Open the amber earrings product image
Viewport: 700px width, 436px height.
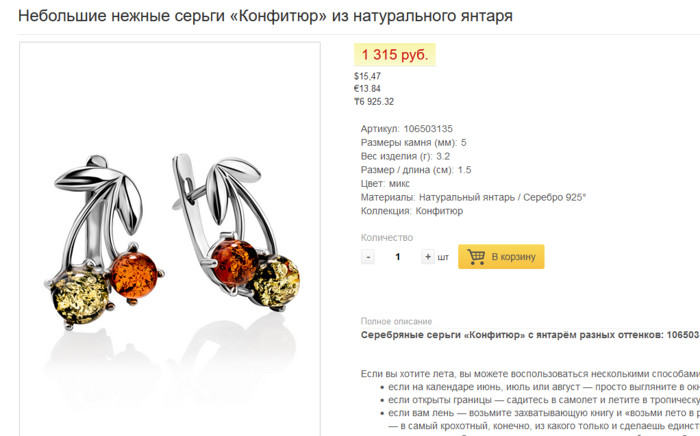pyautogui.click(x=170, y=239)
